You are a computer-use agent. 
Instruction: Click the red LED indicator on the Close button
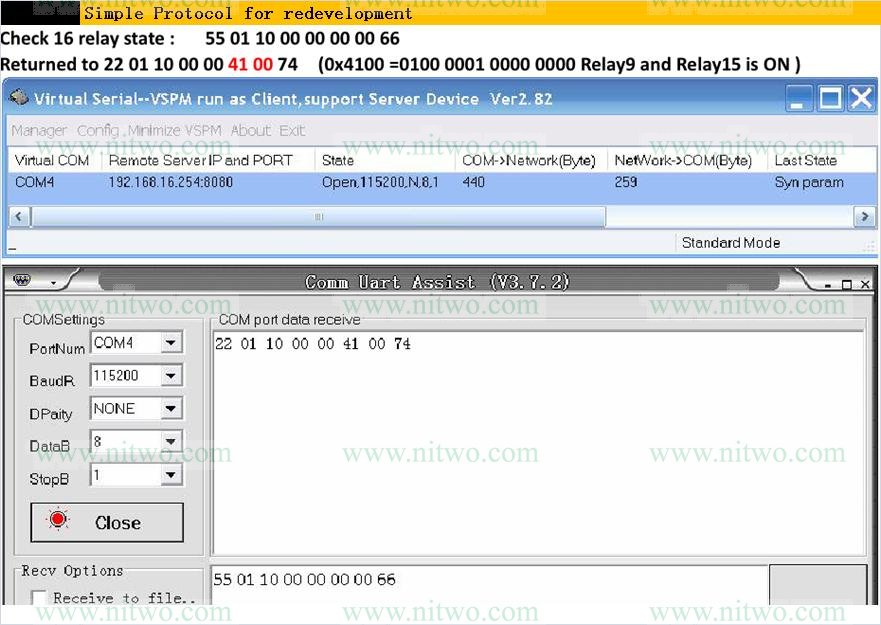(58, 518)
